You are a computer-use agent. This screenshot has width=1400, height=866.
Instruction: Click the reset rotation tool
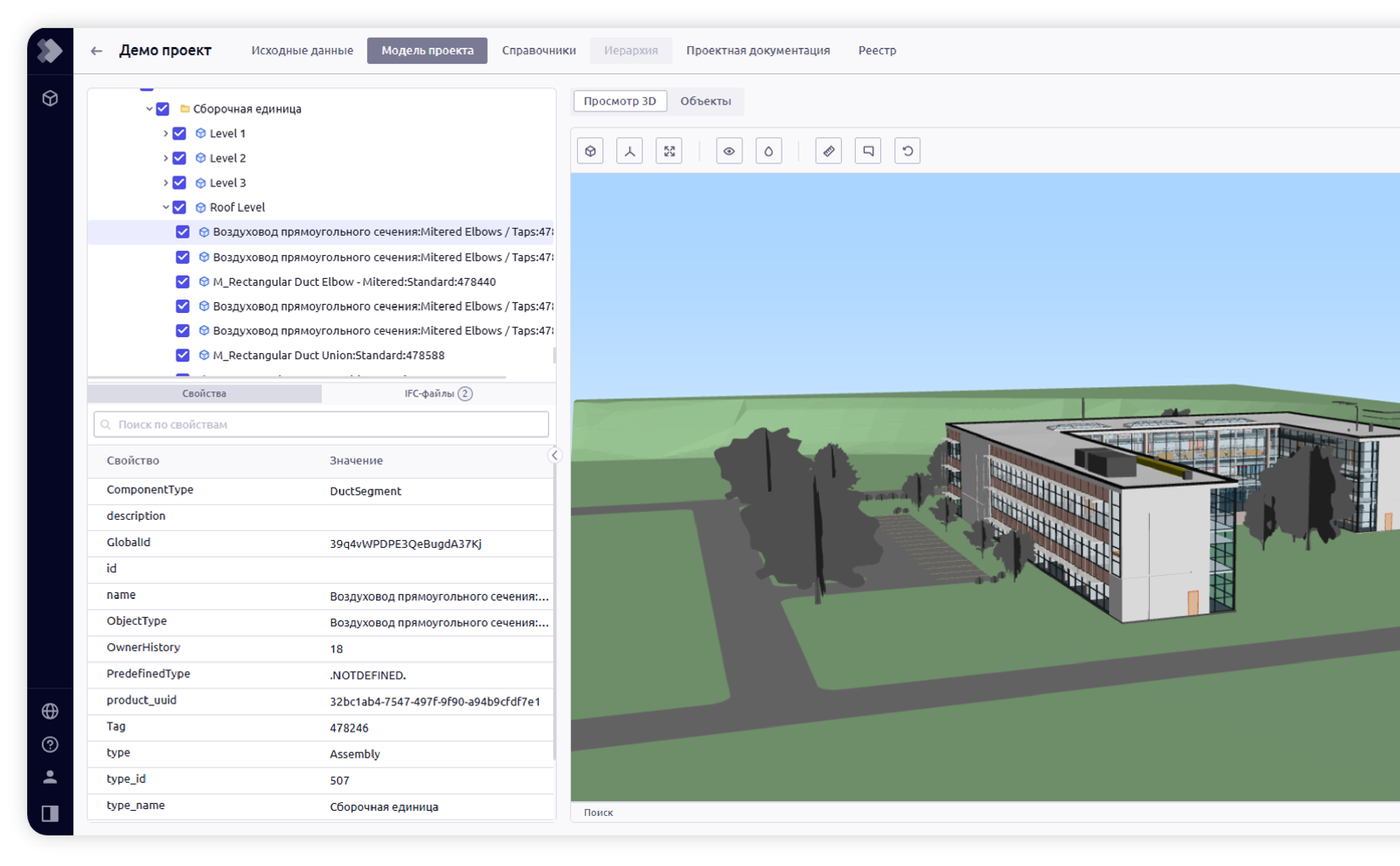point(907,151)
